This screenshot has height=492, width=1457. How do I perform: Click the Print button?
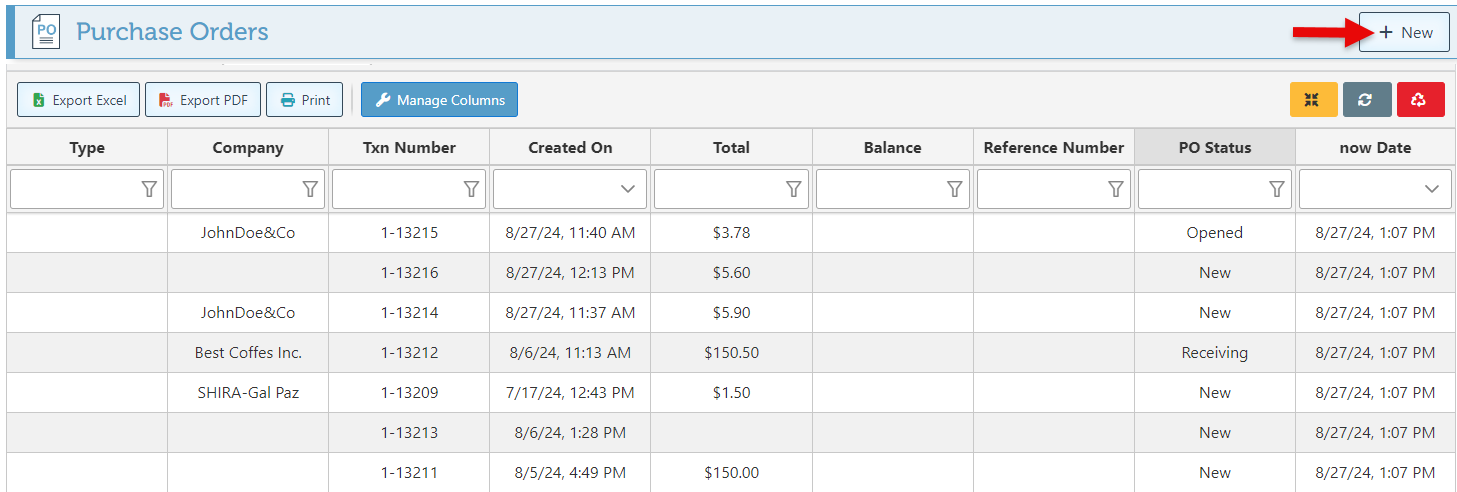pyautogui.click(x=304, y=100)
